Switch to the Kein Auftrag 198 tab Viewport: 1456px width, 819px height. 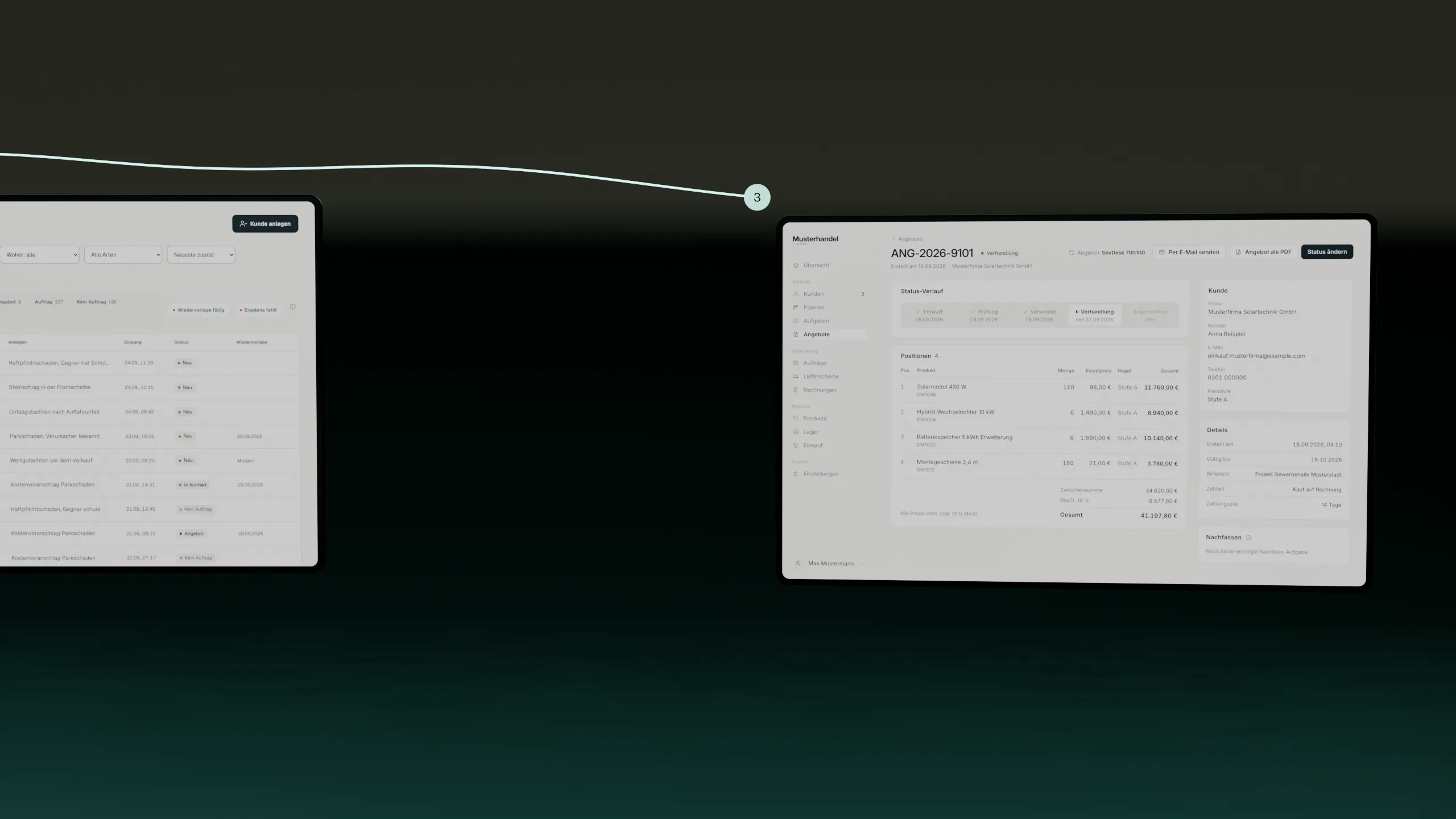coord(97,302)
